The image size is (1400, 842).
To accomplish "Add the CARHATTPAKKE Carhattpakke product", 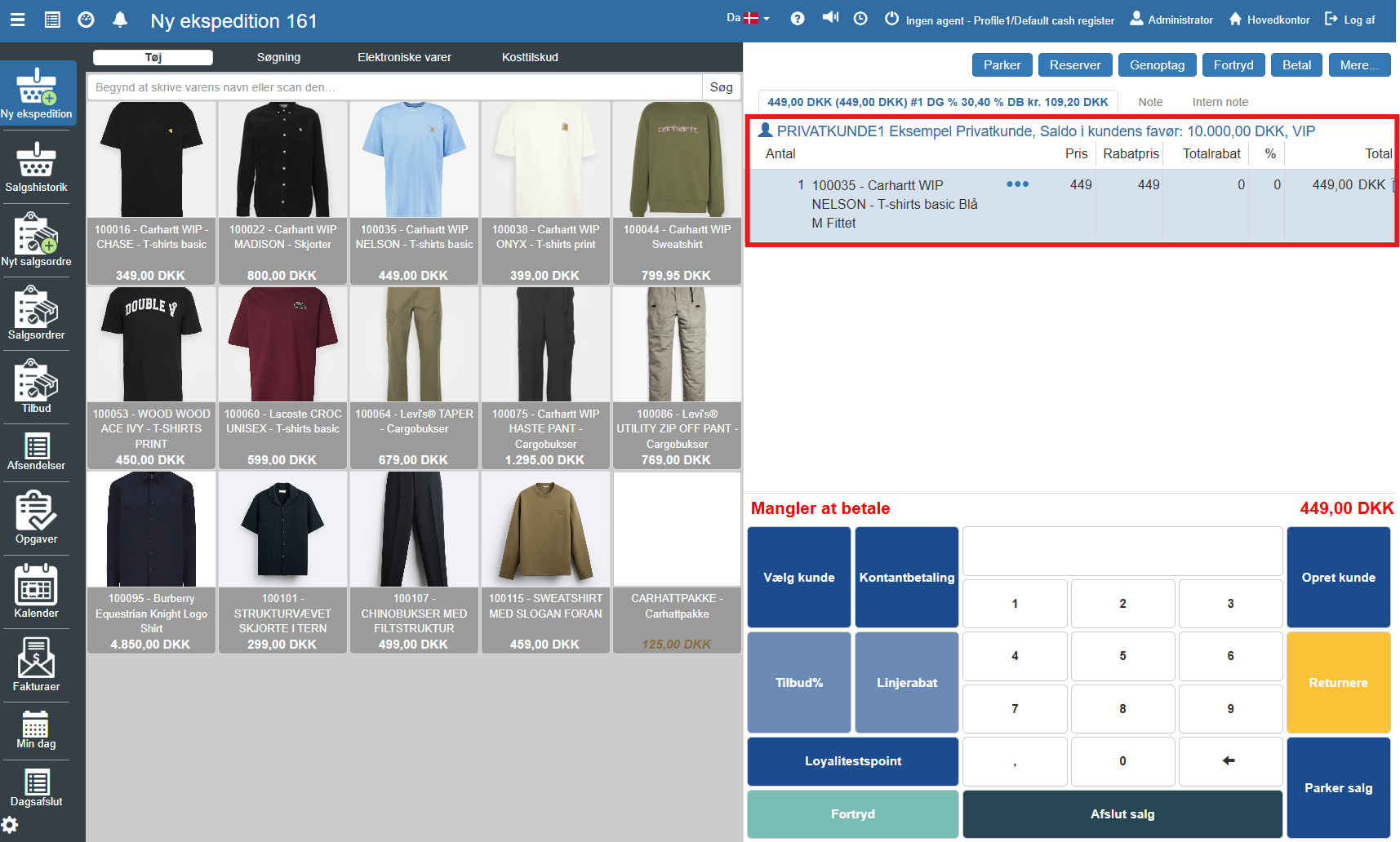I will coord(677,562).
